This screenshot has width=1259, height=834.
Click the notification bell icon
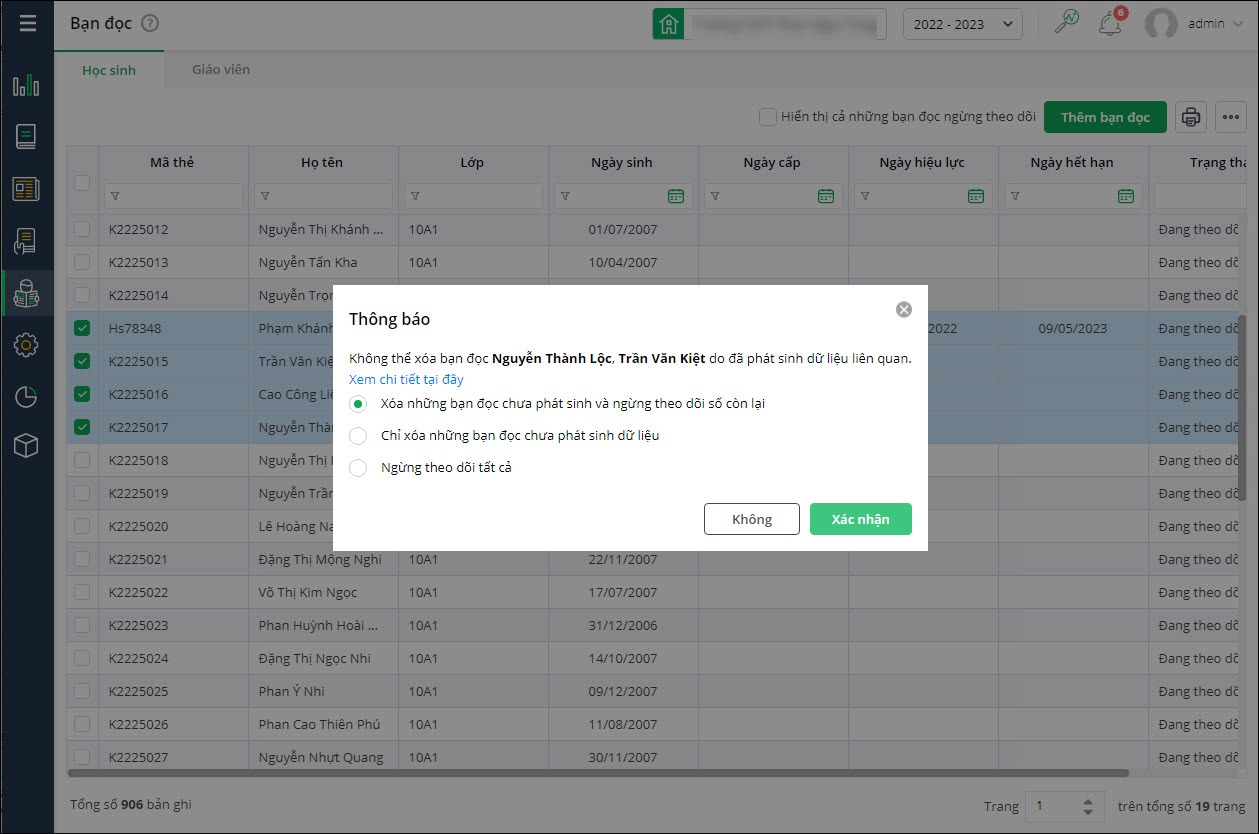[1109, 25]
